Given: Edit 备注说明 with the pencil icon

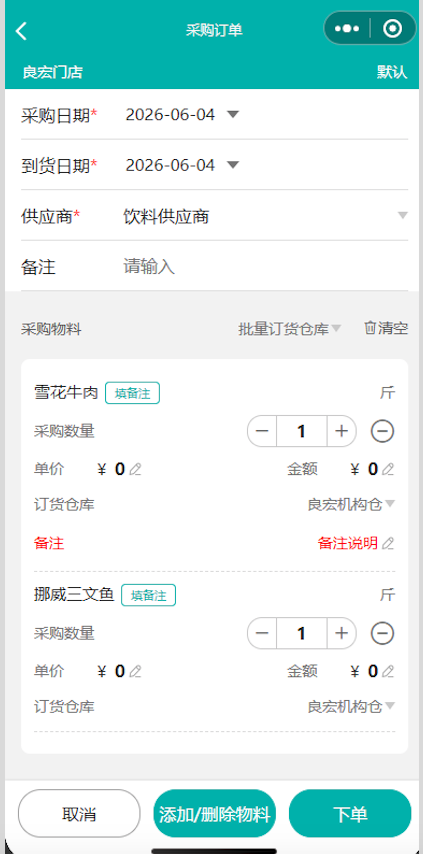Looking at the screenshot, I should point(388,543).
